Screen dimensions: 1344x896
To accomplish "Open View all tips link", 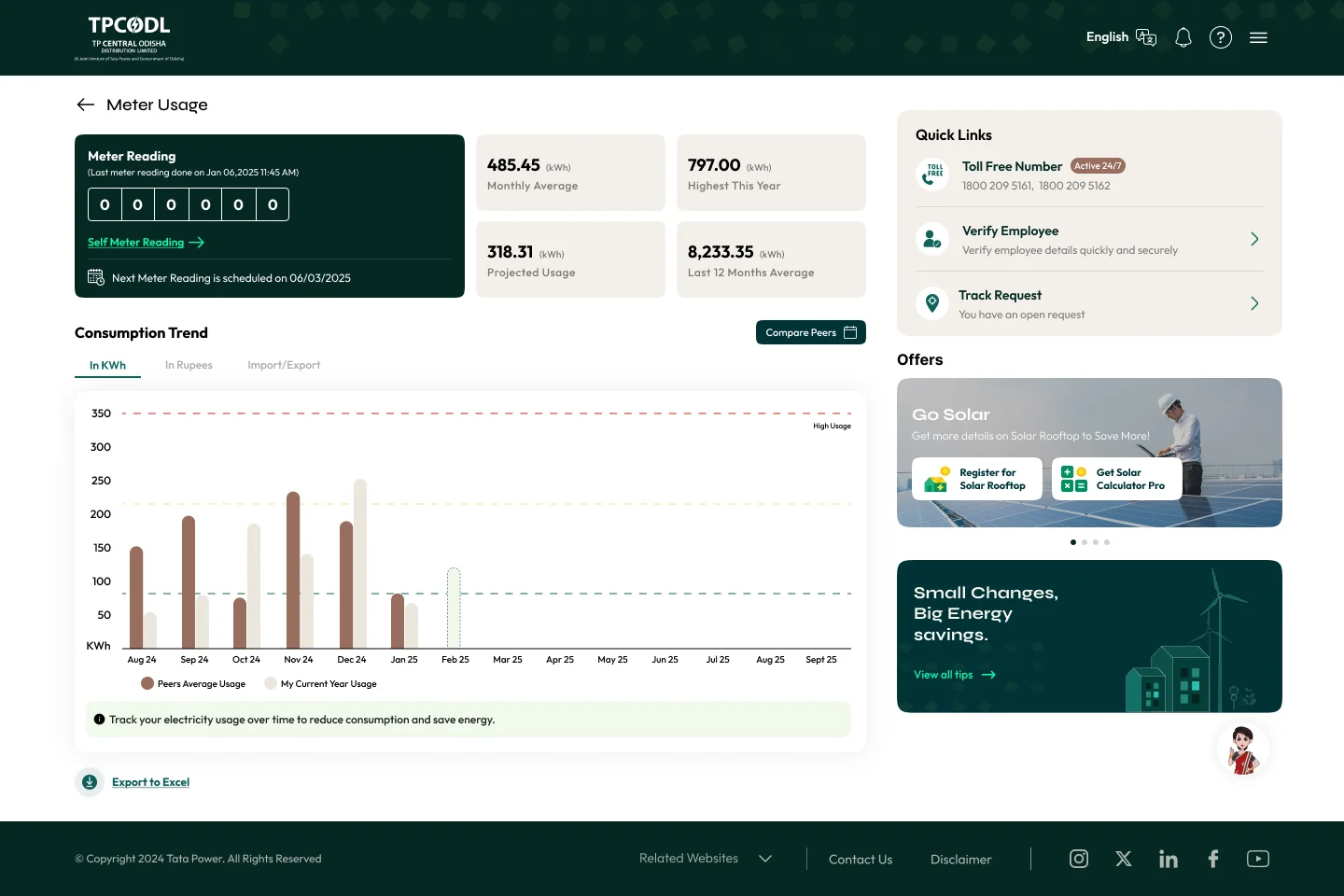I will pos(954,675).
